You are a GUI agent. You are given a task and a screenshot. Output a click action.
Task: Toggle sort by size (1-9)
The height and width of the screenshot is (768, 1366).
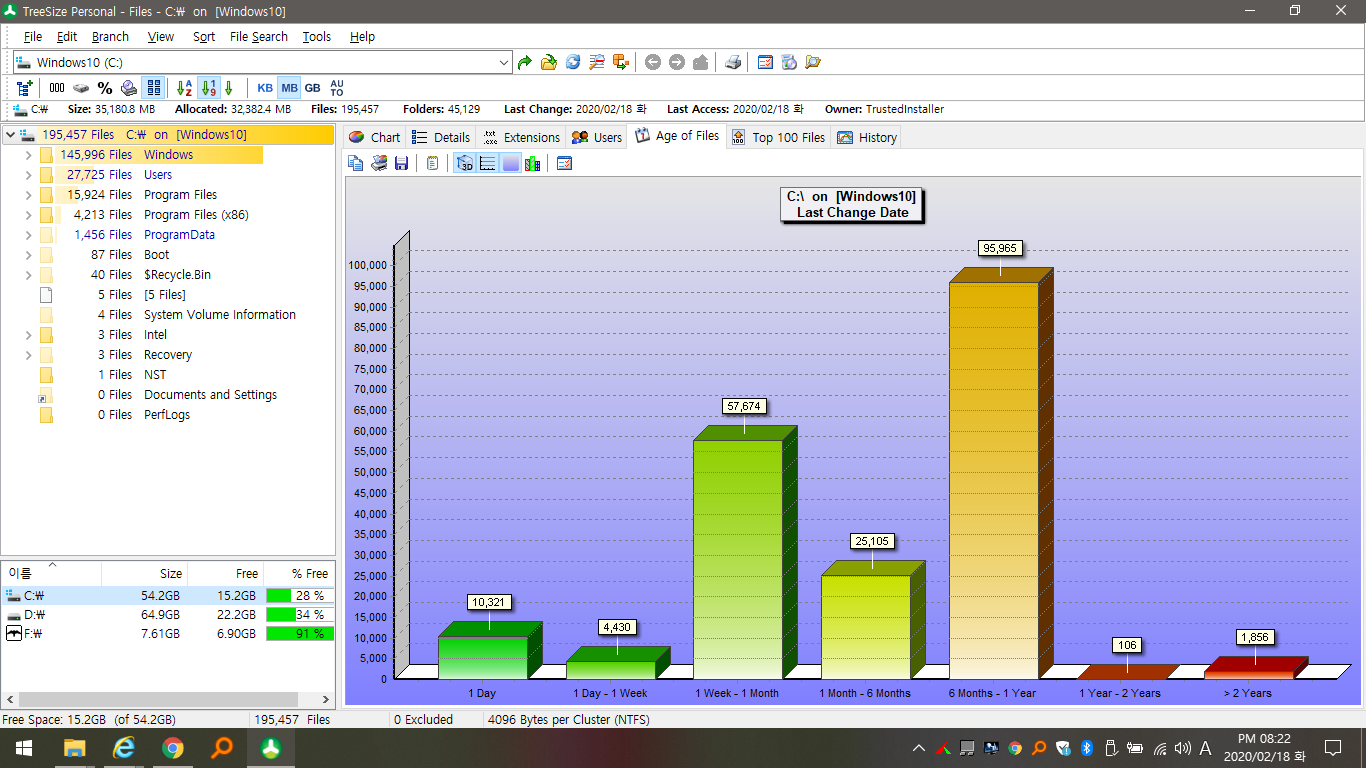pos(208,88)
